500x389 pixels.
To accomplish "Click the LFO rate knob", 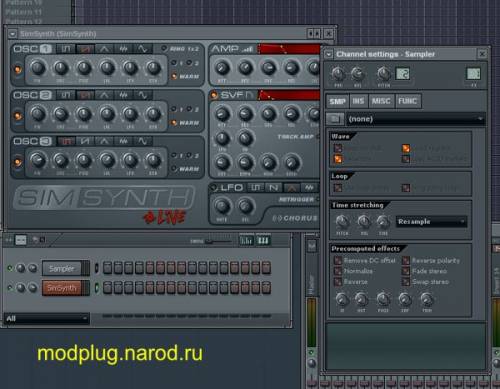I will [x=222, y=206].
